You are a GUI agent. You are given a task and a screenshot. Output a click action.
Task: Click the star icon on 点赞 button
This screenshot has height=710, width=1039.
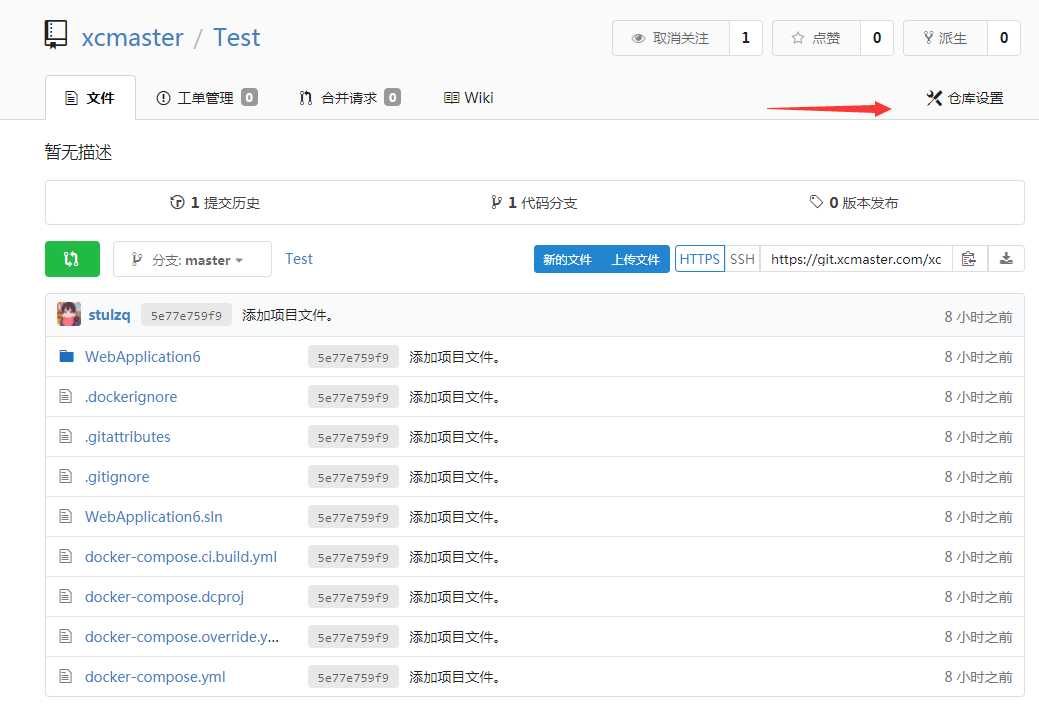point(798,38)
